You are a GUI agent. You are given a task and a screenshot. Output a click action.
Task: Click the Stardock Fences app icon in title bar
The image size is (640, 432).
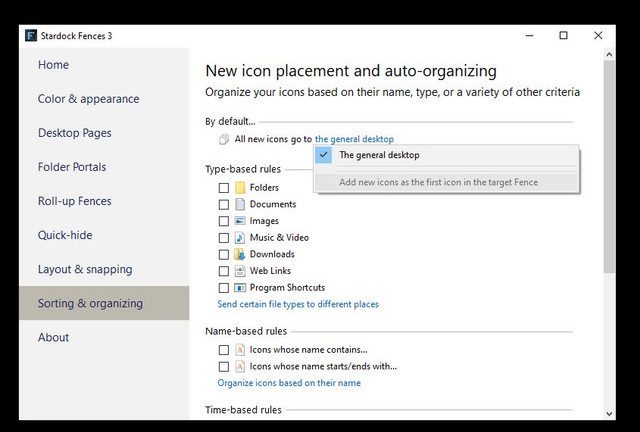pos(31,36)
